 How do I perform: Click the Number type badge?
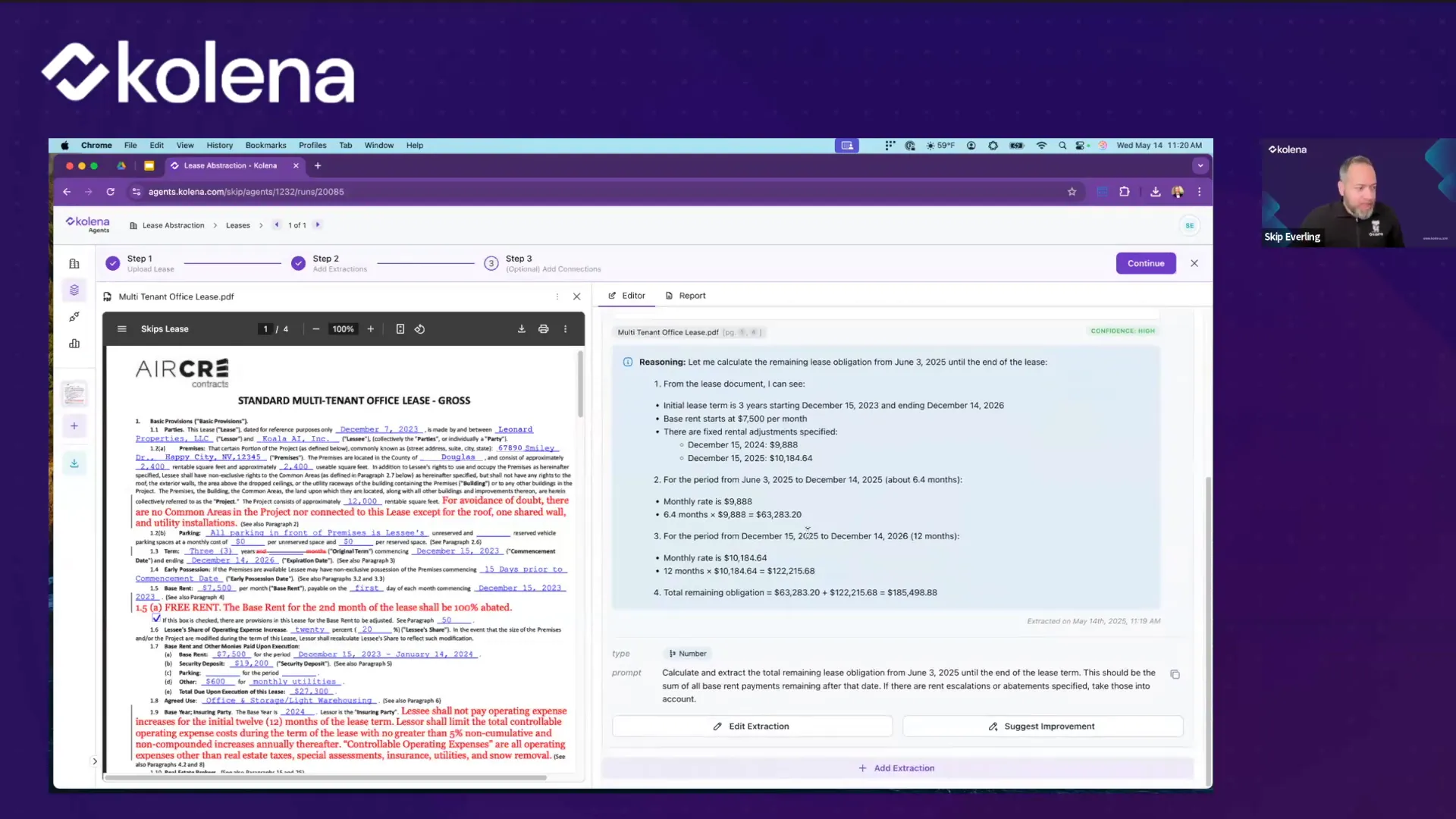coord(688,654)
